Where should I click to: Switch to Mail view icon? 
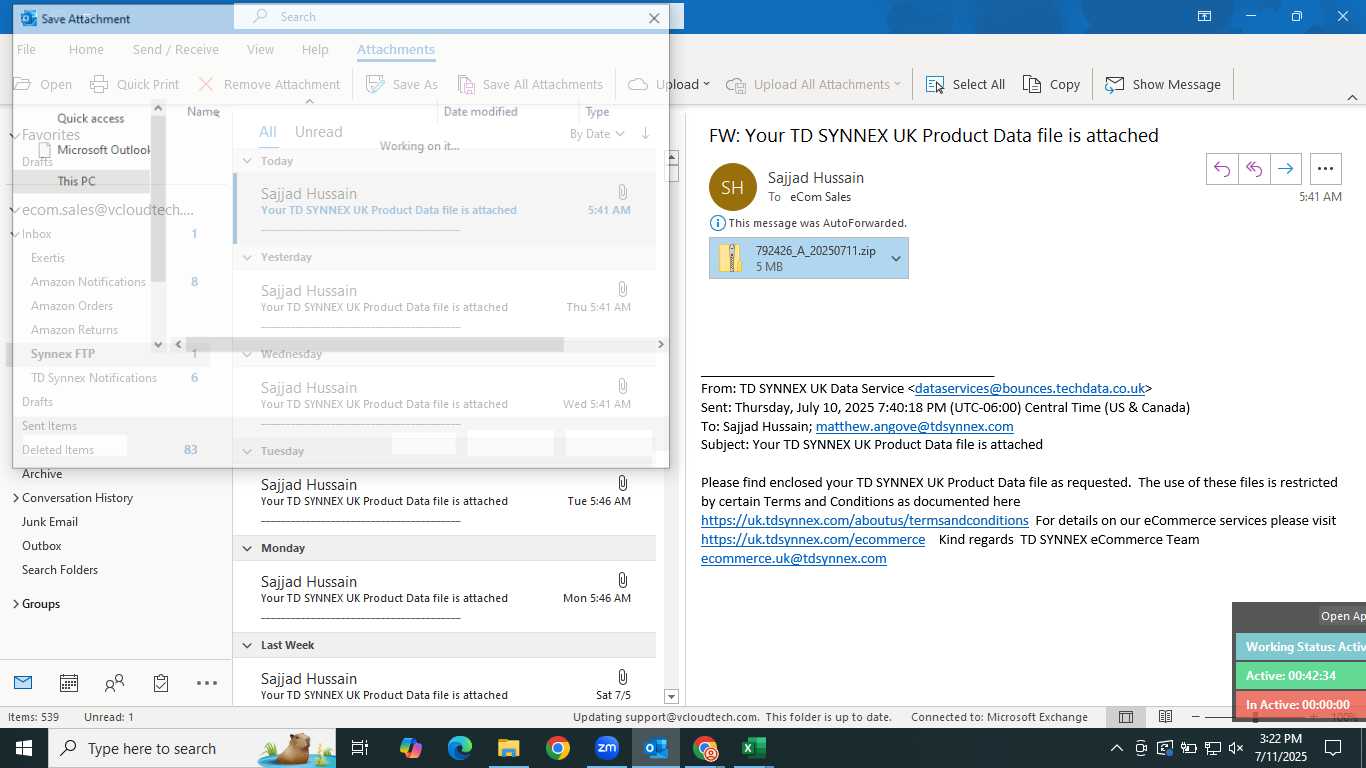[23, 683]
